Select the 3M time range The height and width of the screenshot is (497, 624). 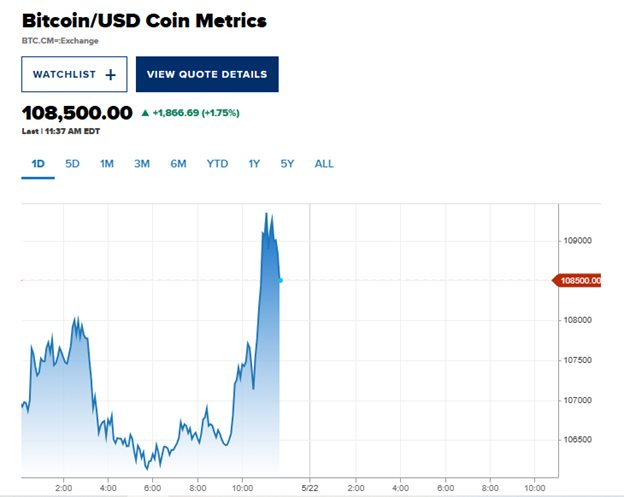coord(142,163)
